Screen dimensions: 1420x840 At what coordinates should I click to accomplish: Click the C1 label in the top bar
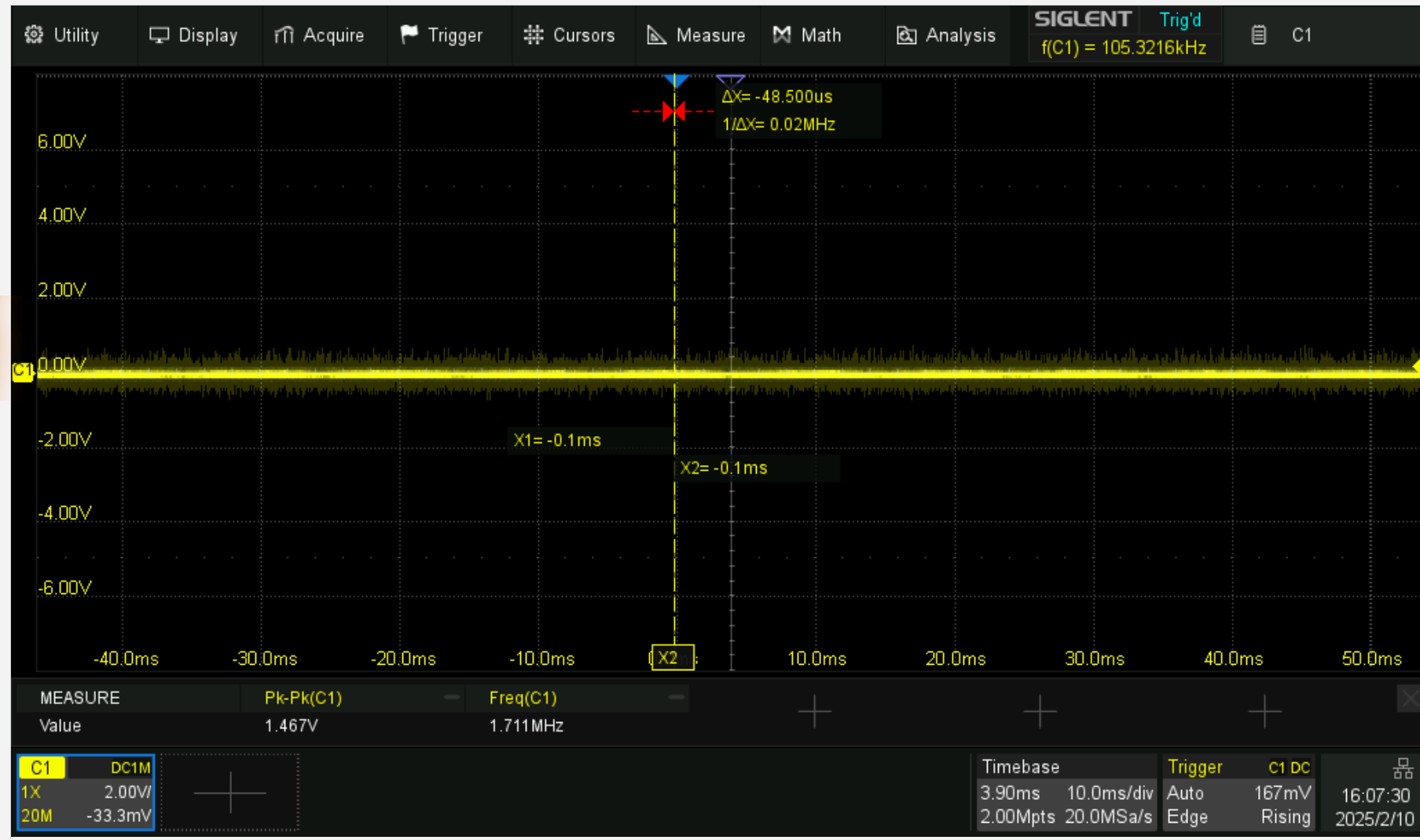point(1301,35)
